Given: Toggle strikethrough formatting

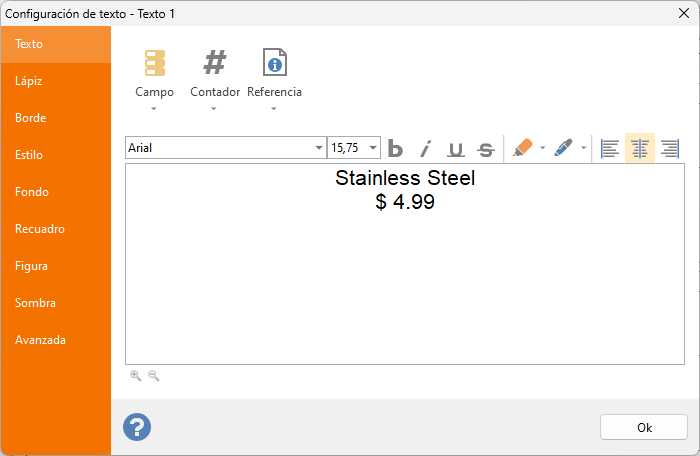Looking at the screenshot, I should coord(486,148).
